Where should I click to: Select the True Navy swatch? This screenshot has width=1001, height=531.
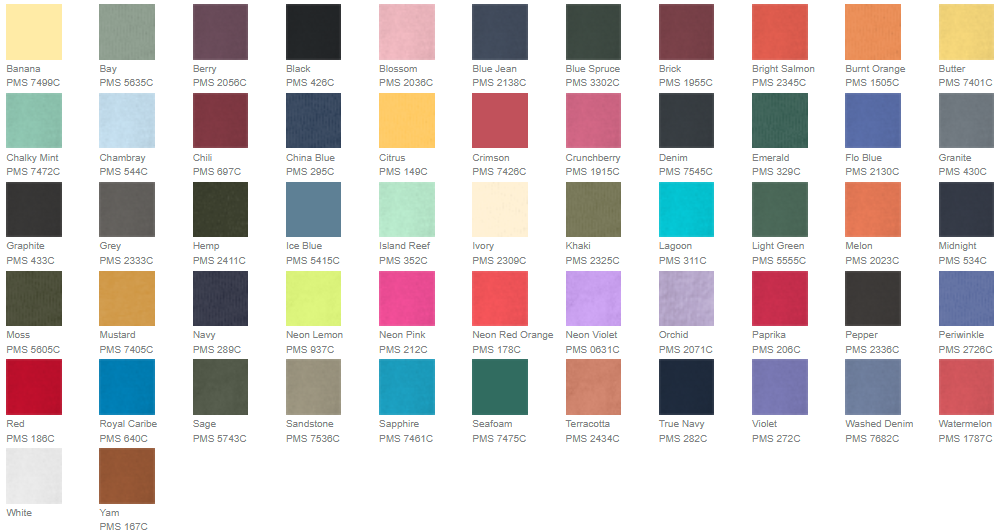[687, 387]
